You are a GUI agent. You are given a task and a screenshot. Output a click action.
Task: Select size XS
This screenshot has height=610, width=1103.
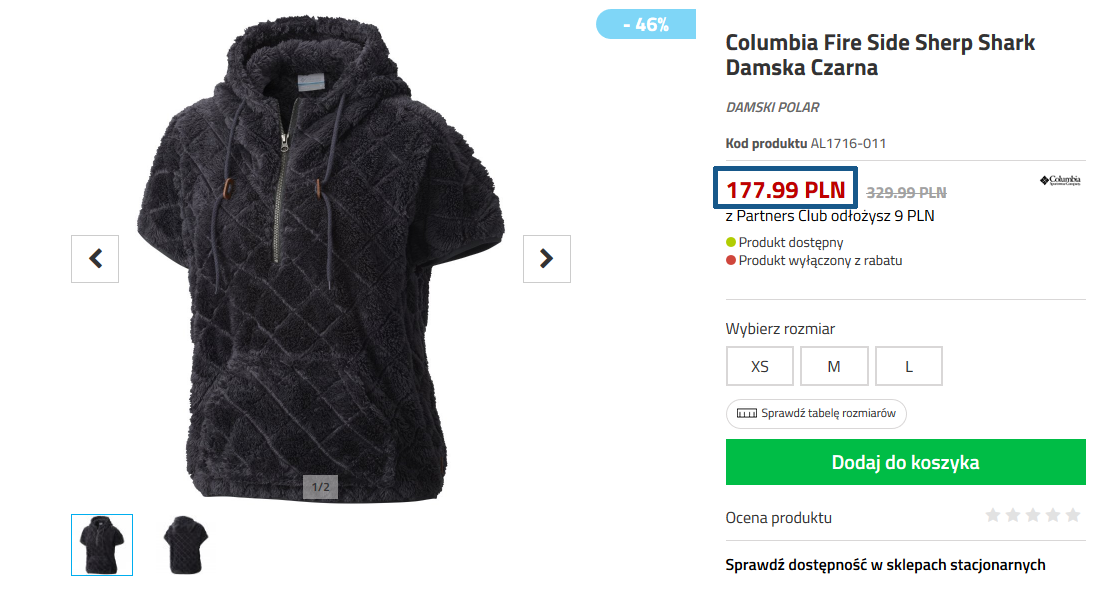(760, 366)
